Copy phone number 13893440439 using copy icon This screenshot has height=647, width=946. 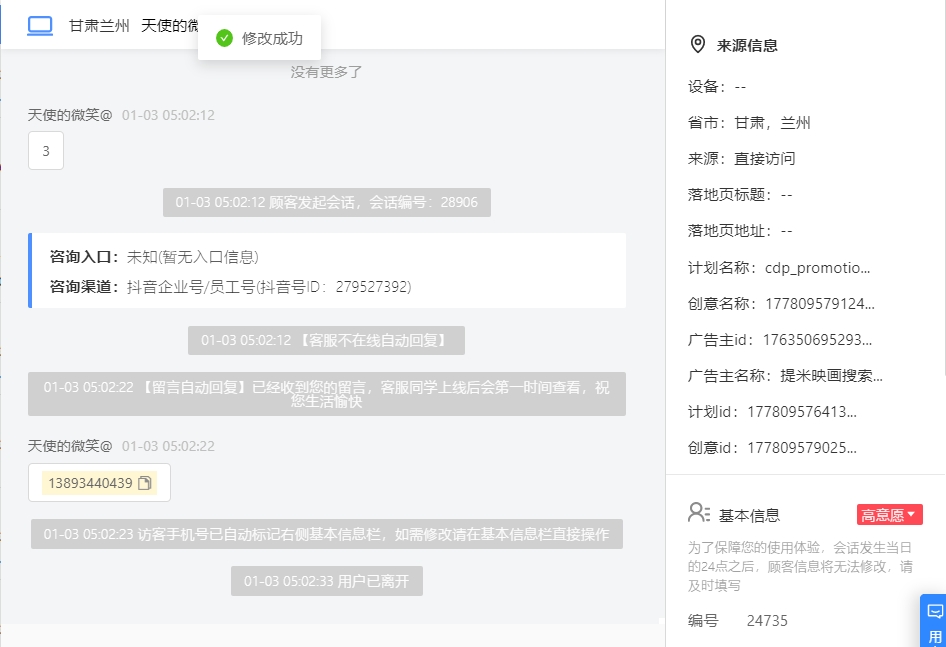click(145, 483)
